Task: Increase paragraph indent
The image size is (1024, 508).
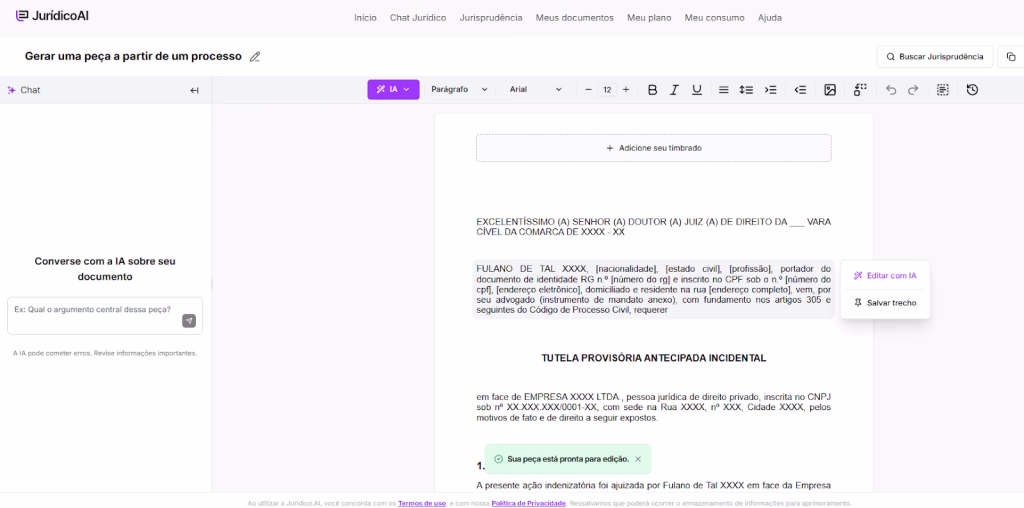Action: pyautogui.click(x=771, y=90)
